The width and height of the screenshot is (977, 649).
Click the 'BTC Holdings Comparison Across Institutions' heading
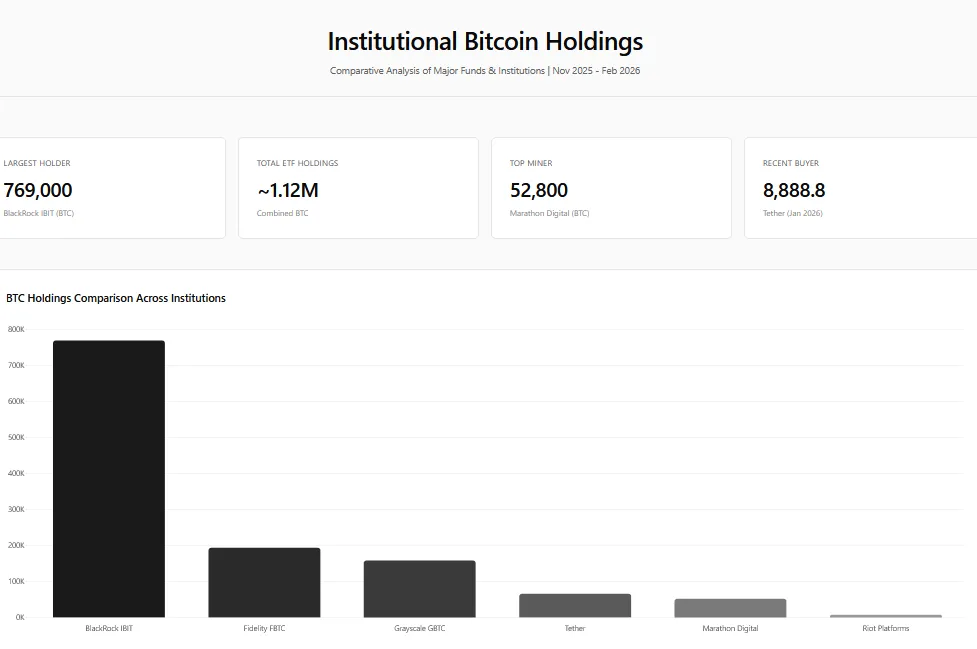tap(116, 298)
